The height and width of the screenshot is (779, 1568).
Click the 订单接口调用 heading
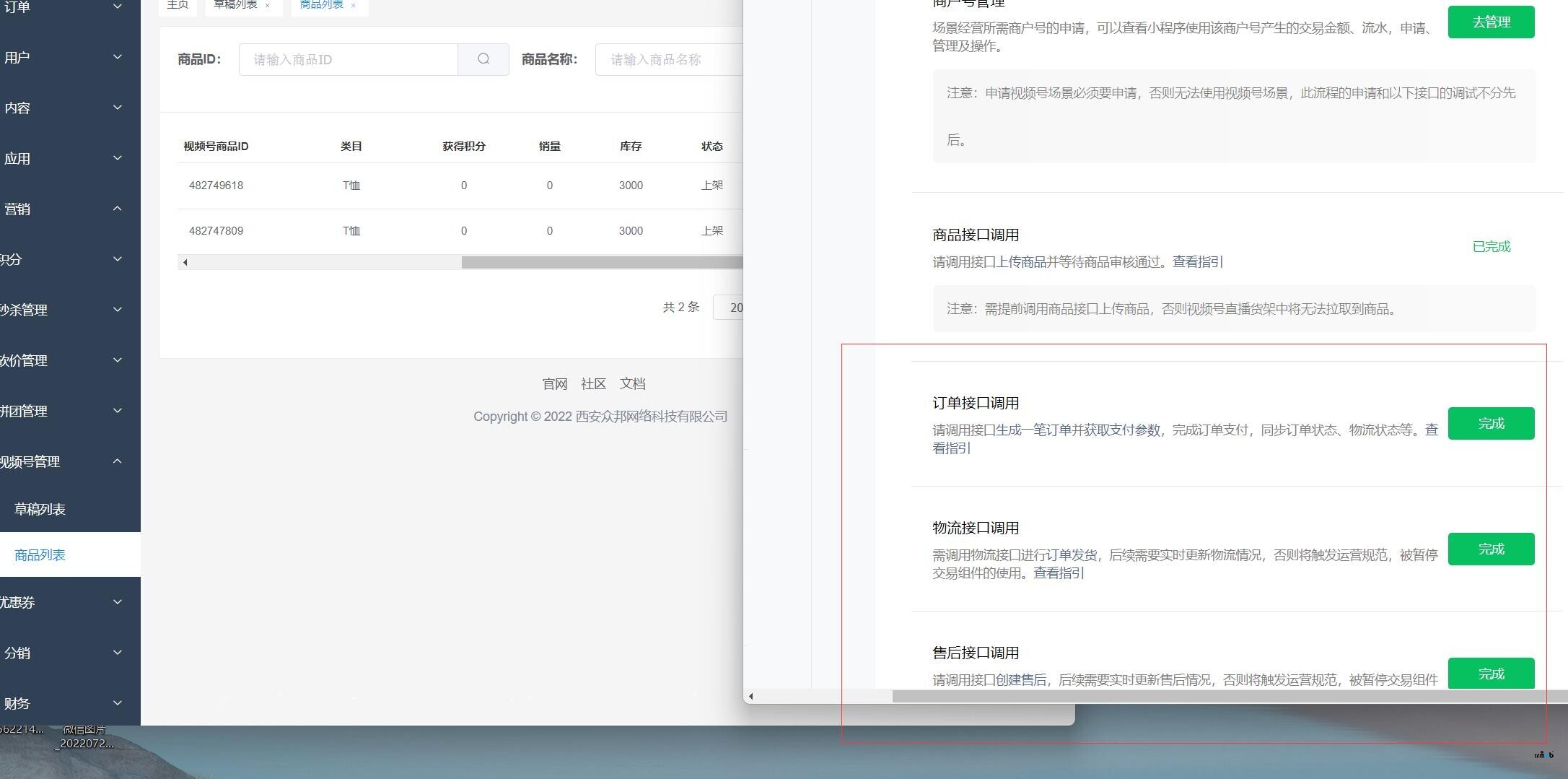pyautogui.click(x=976, y=404)
